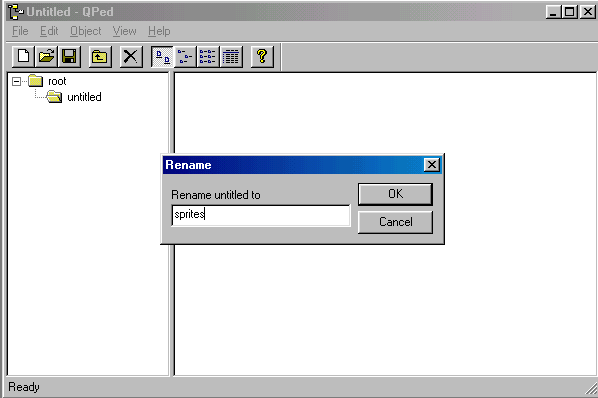Click the Rename untitled to label
This screenshot has height=398, width=598.
point(215,195)
